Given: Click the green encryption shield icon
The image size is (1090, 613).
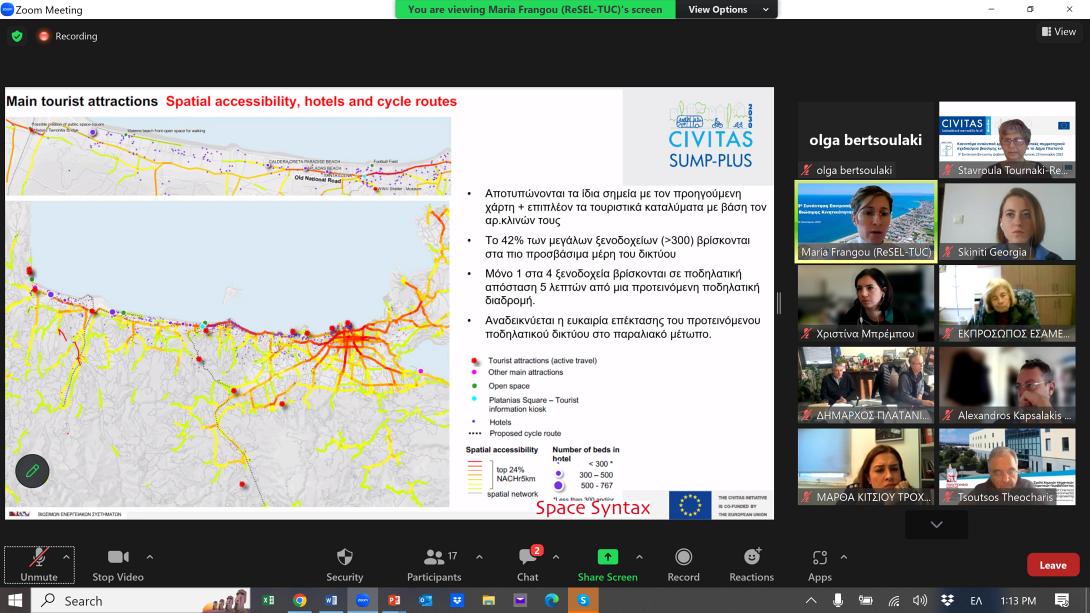Looking at the screenshot, I should [x=17, y=36].
